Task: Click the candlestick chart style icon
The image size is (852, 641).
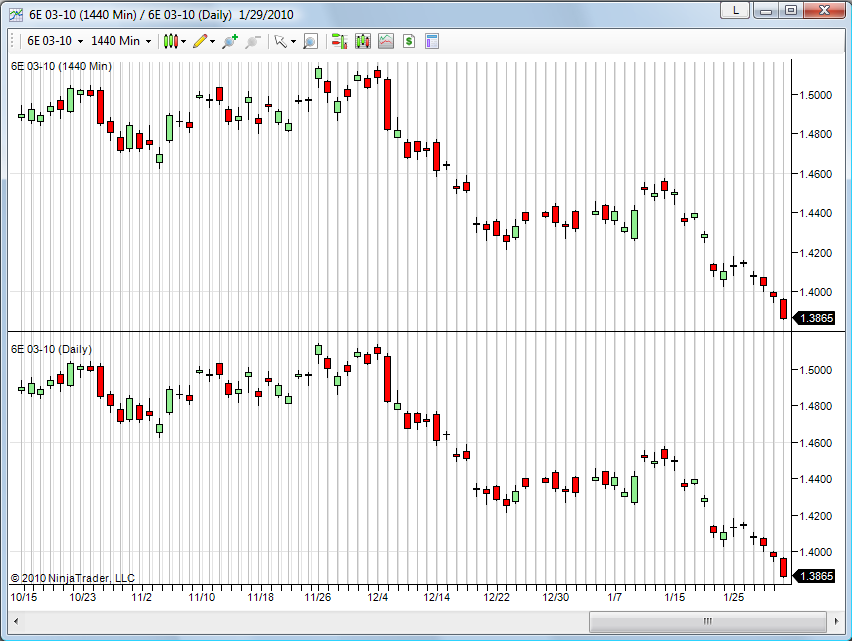Action: (171, 41)
